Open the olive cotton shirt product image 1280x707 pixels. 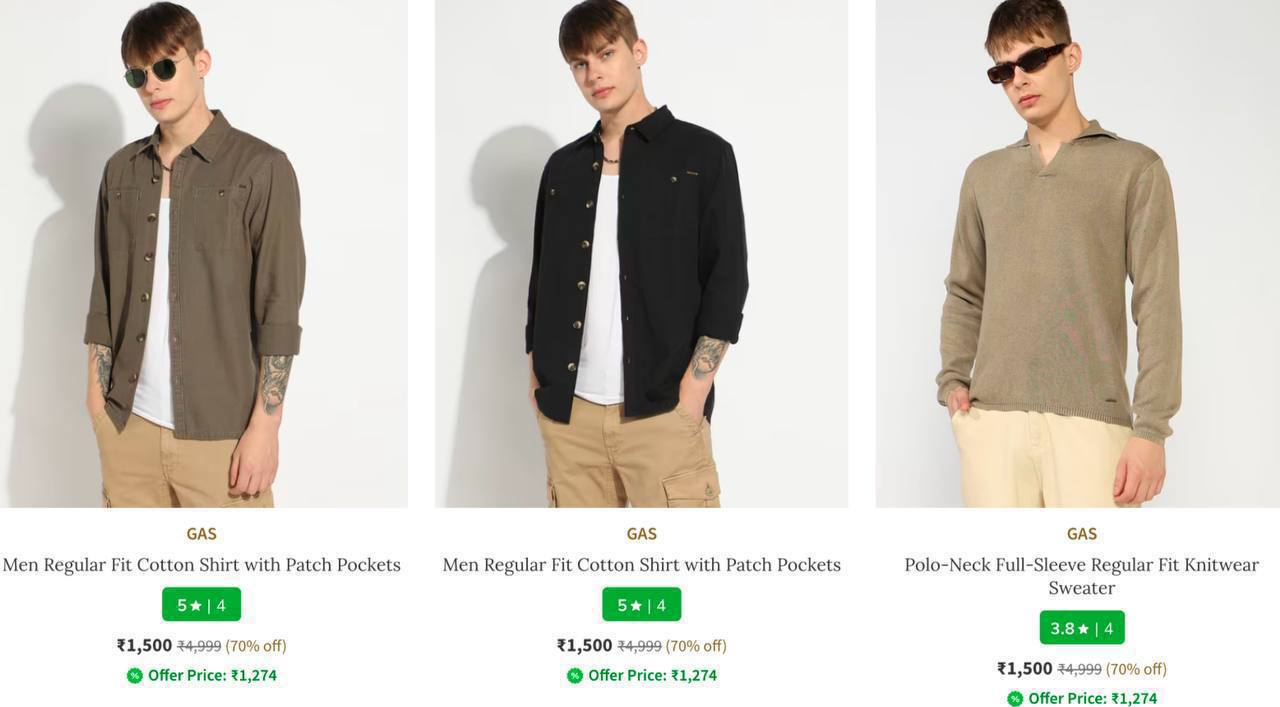coord(204,253)
